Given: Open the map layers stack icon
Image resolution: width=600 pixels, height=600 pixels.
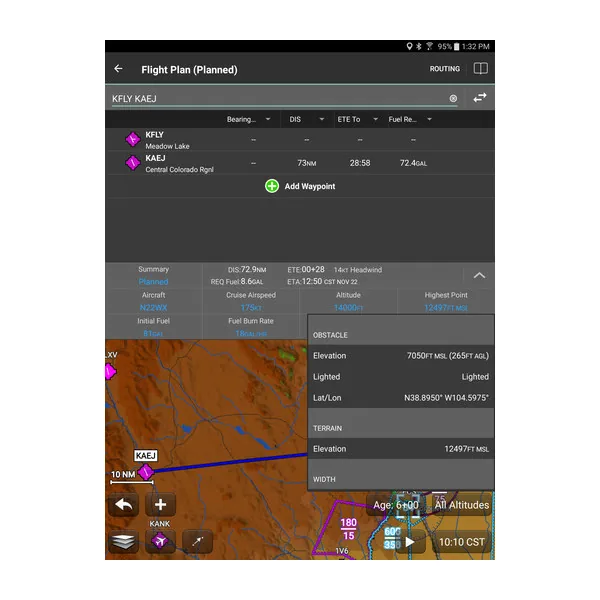Looking at the screenshot, I should pyautogui.click(x=123, y=541).
